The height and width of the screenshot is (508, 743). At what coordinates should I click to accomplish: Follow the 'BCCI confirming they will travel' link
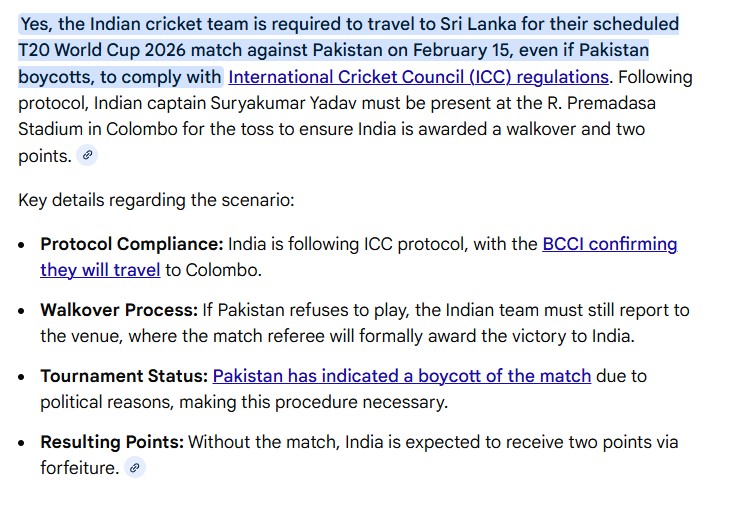[x=609, y=244]
